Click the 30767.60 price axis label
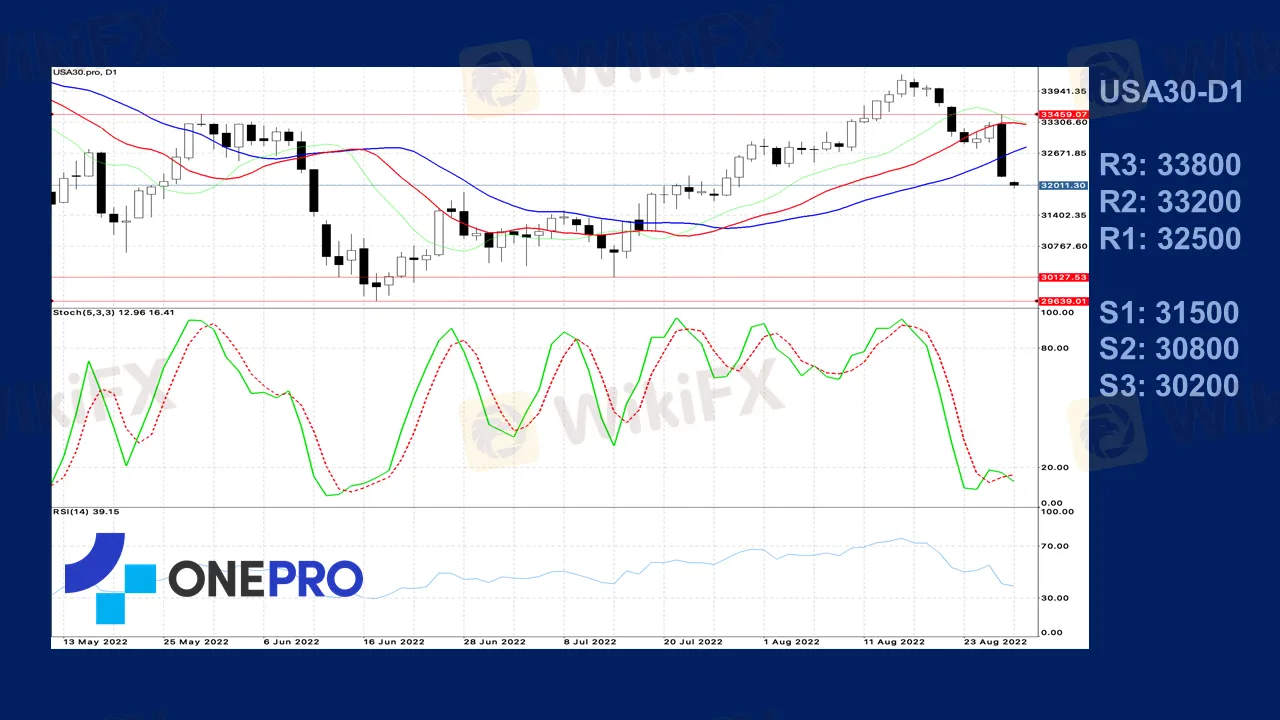Viewport: 1280px width, 720px height. point(1062,246)
